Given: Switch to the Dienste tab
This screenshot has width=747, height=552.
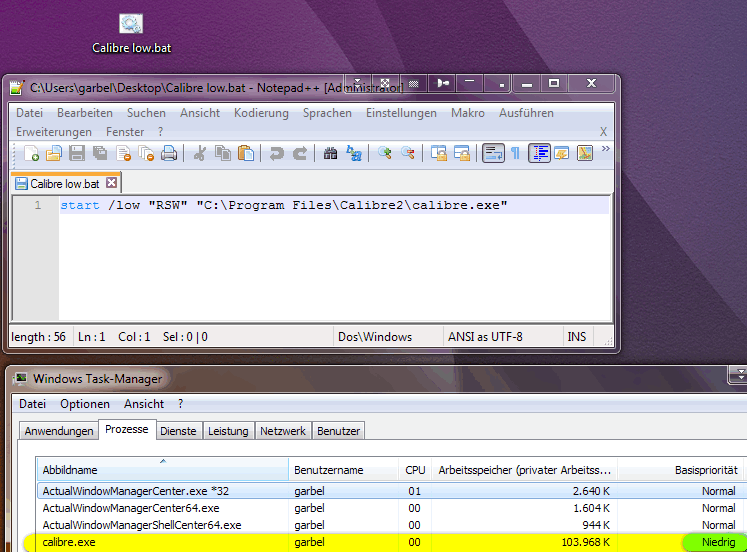Looking at the screenshot, I should click(178, 431).
